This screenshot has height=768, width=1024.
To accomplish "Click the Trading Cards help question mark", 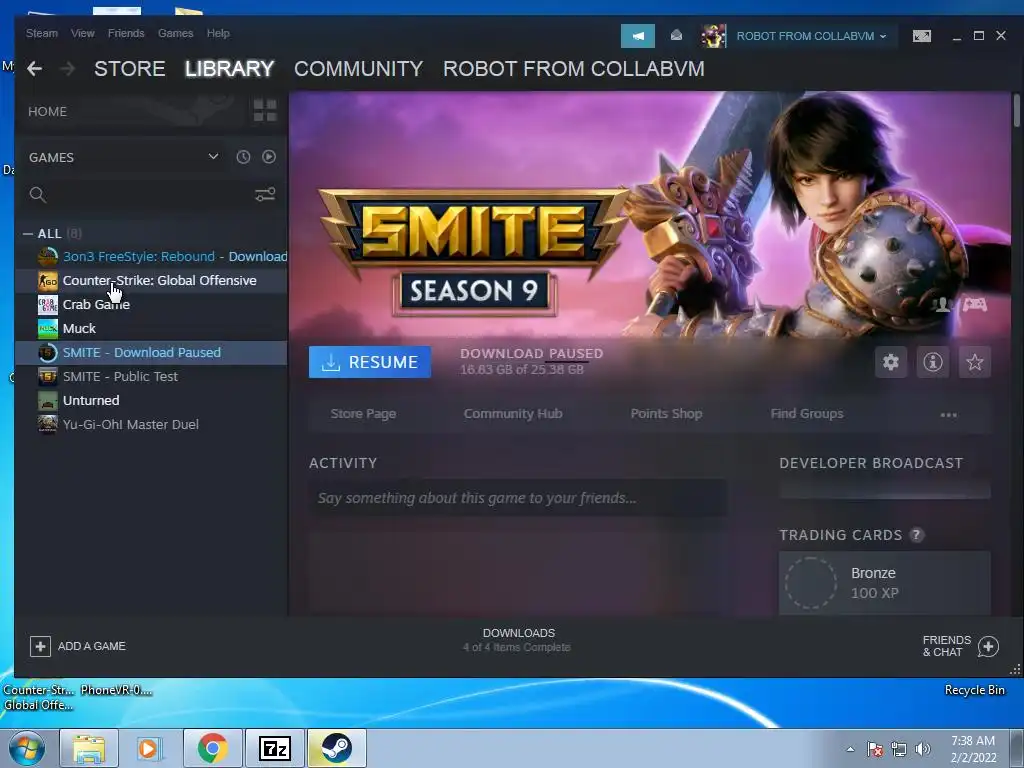I will (x=916, y=535).
